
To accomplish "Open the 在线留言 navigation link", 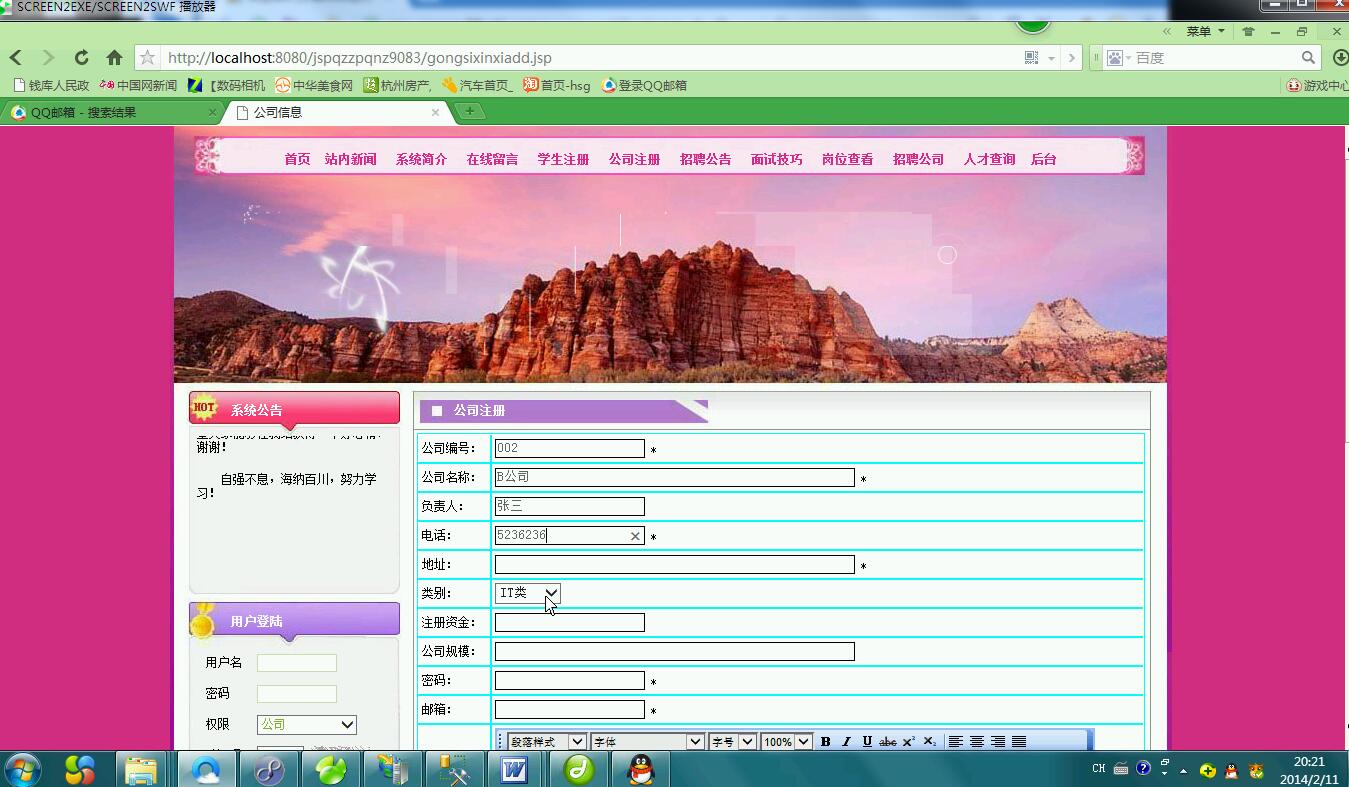I will 492,159.
